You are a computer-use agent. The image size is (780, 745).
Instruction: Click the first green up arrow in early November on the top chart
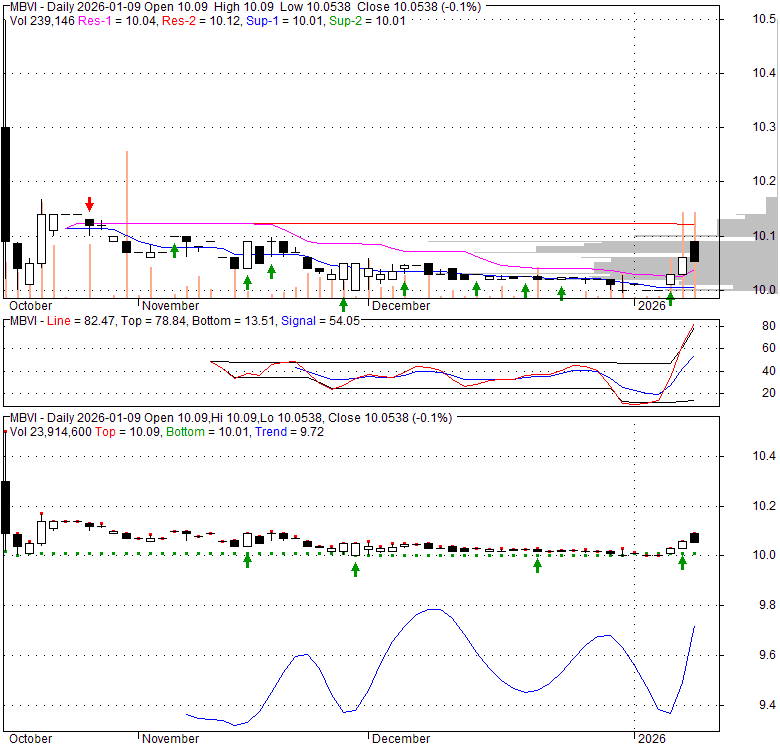click(174, 250)
